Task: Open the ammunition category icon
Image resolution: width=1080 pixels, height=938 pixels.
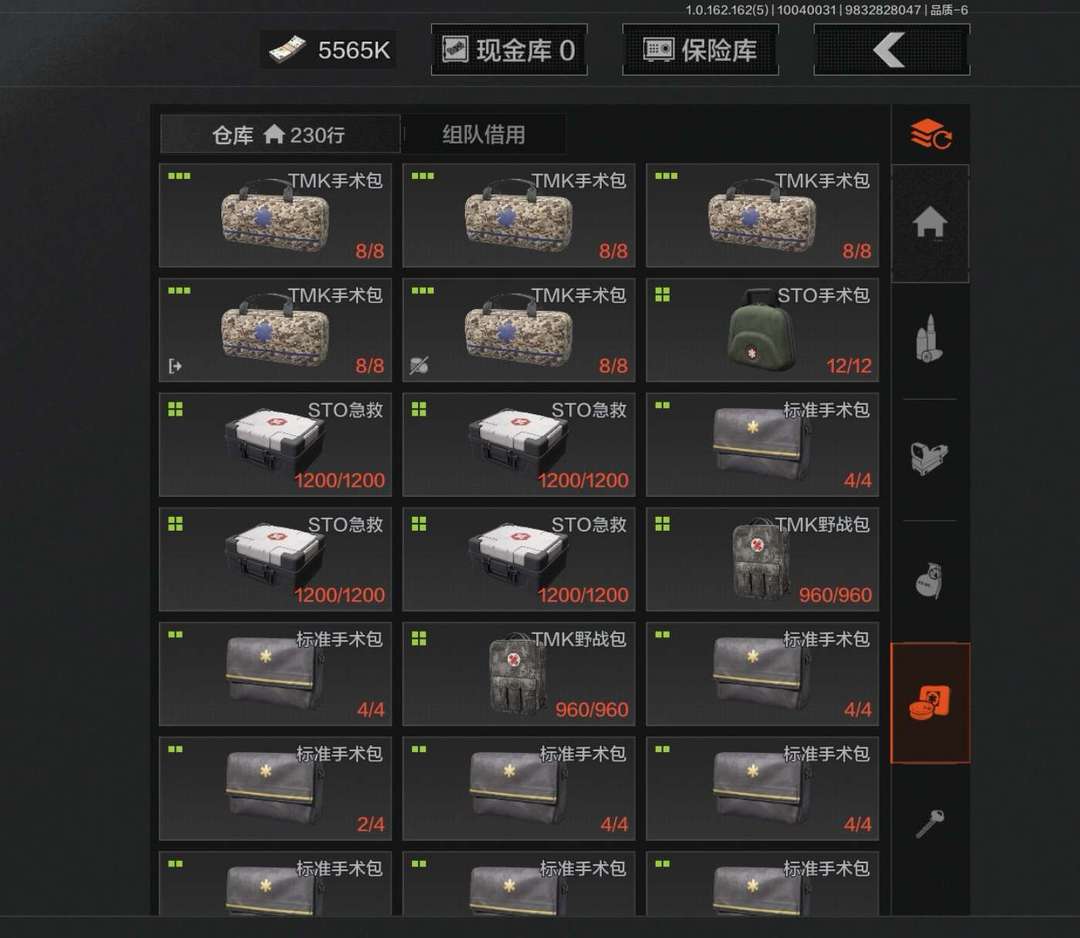Action: [928, 338]
